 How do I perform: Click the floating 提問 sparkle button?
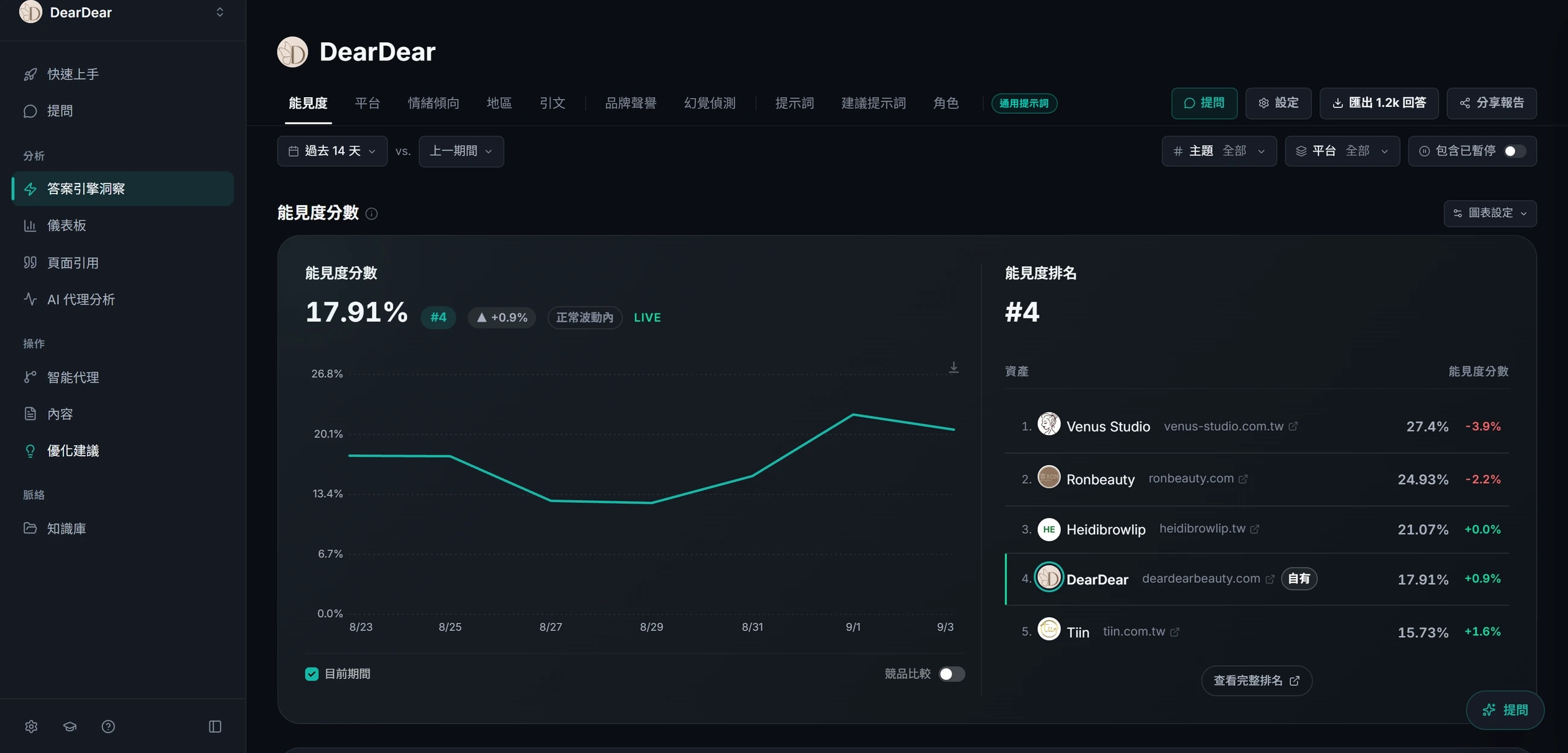(x=1505, y=710)
